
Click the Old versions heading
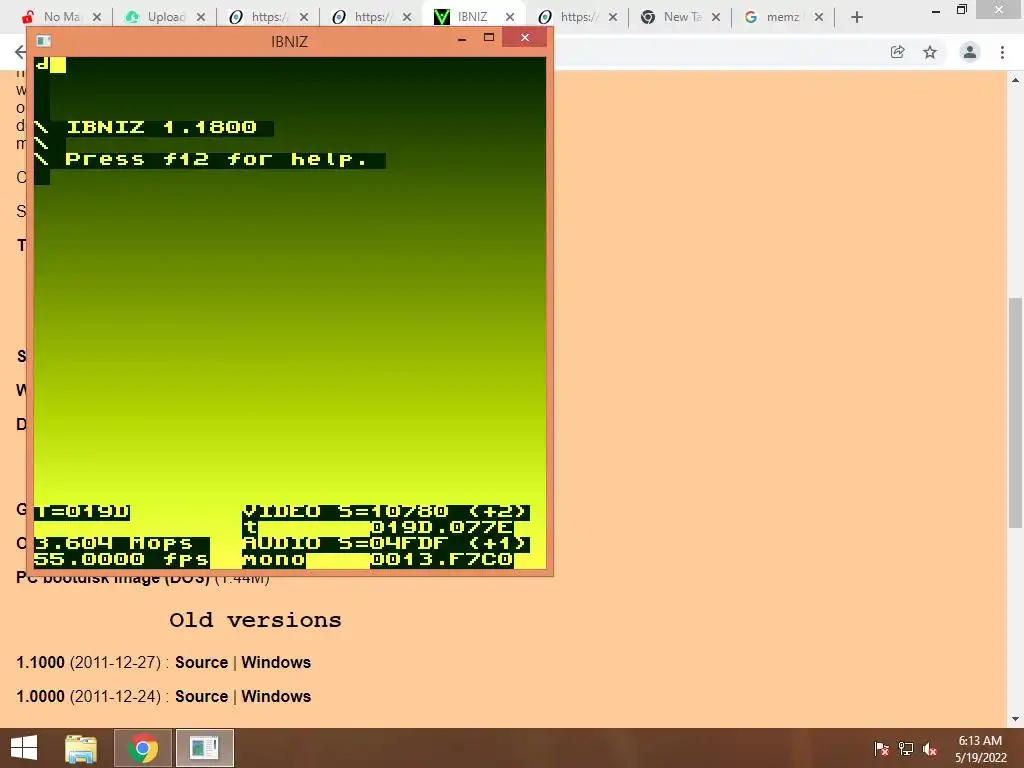pos(255,620)
